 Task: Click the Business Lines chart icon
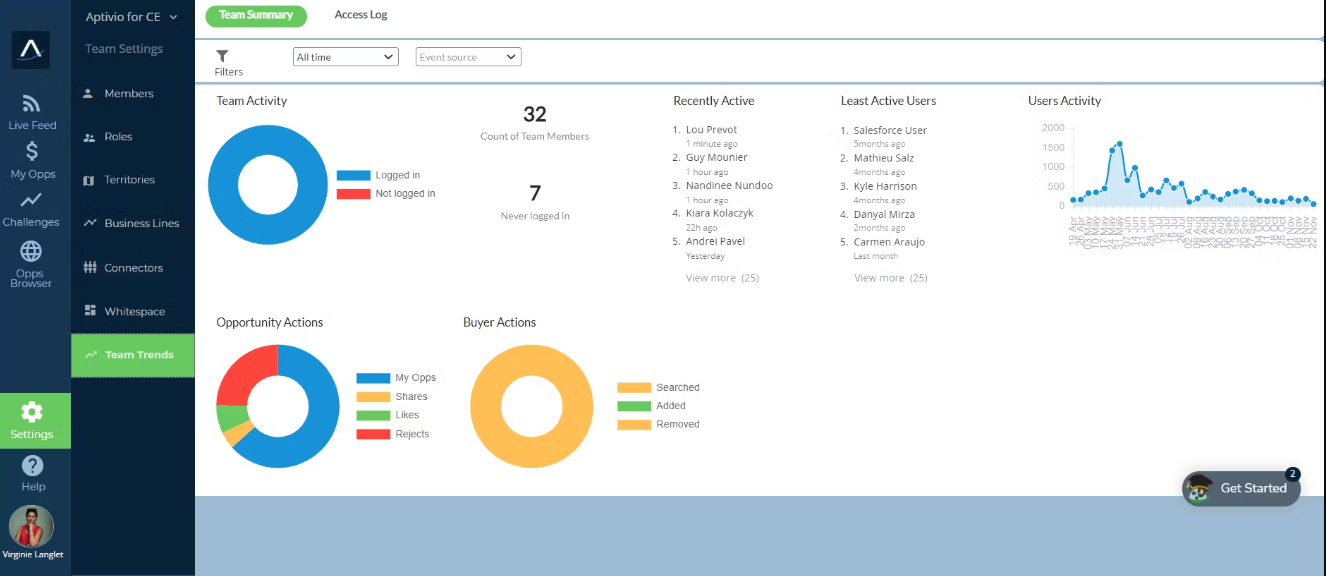[x=90, y=223]
